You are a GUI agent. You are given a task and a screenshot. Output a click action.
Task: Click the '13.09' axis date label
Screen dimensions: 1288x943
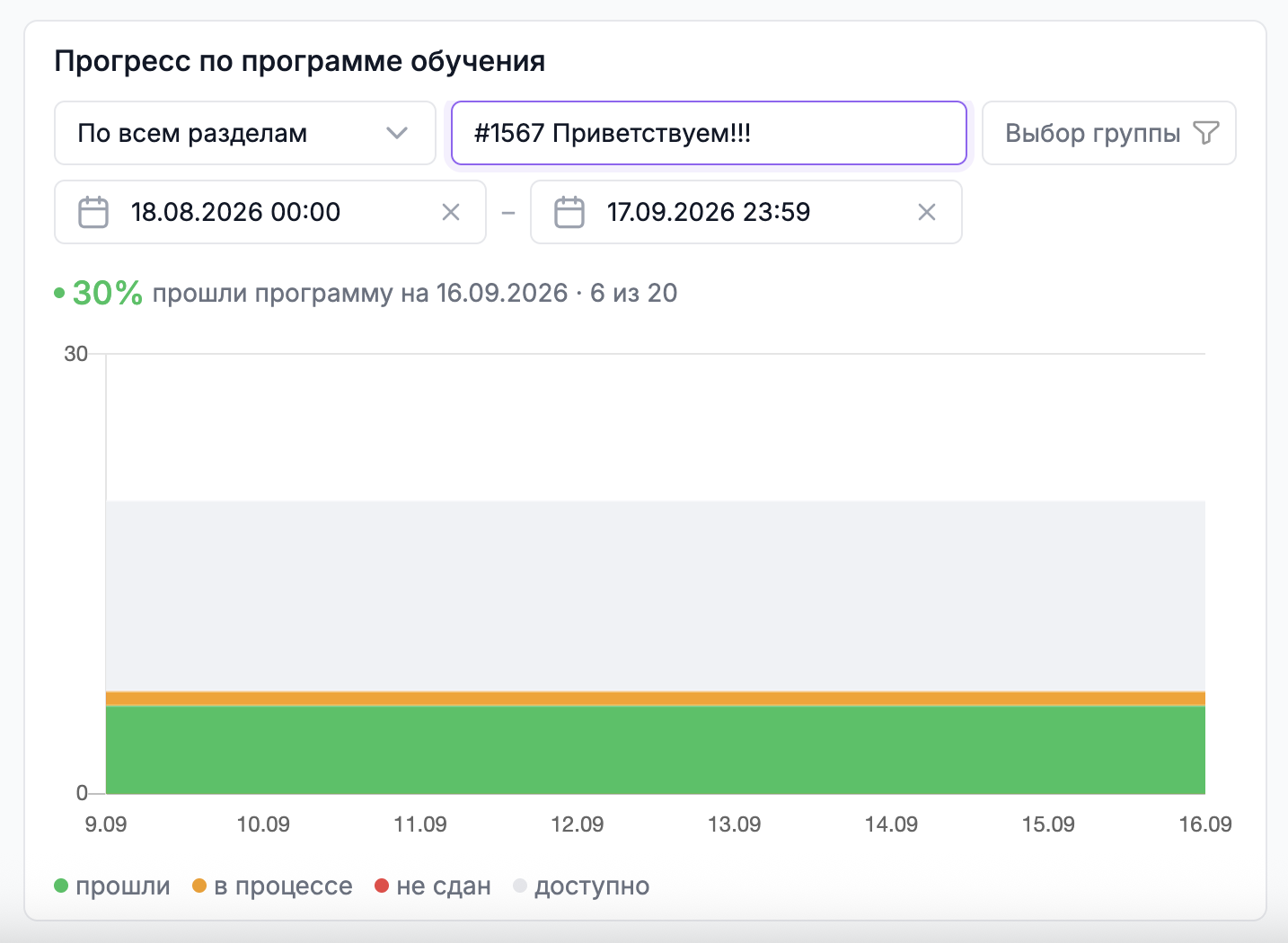[x=735, y=824]
